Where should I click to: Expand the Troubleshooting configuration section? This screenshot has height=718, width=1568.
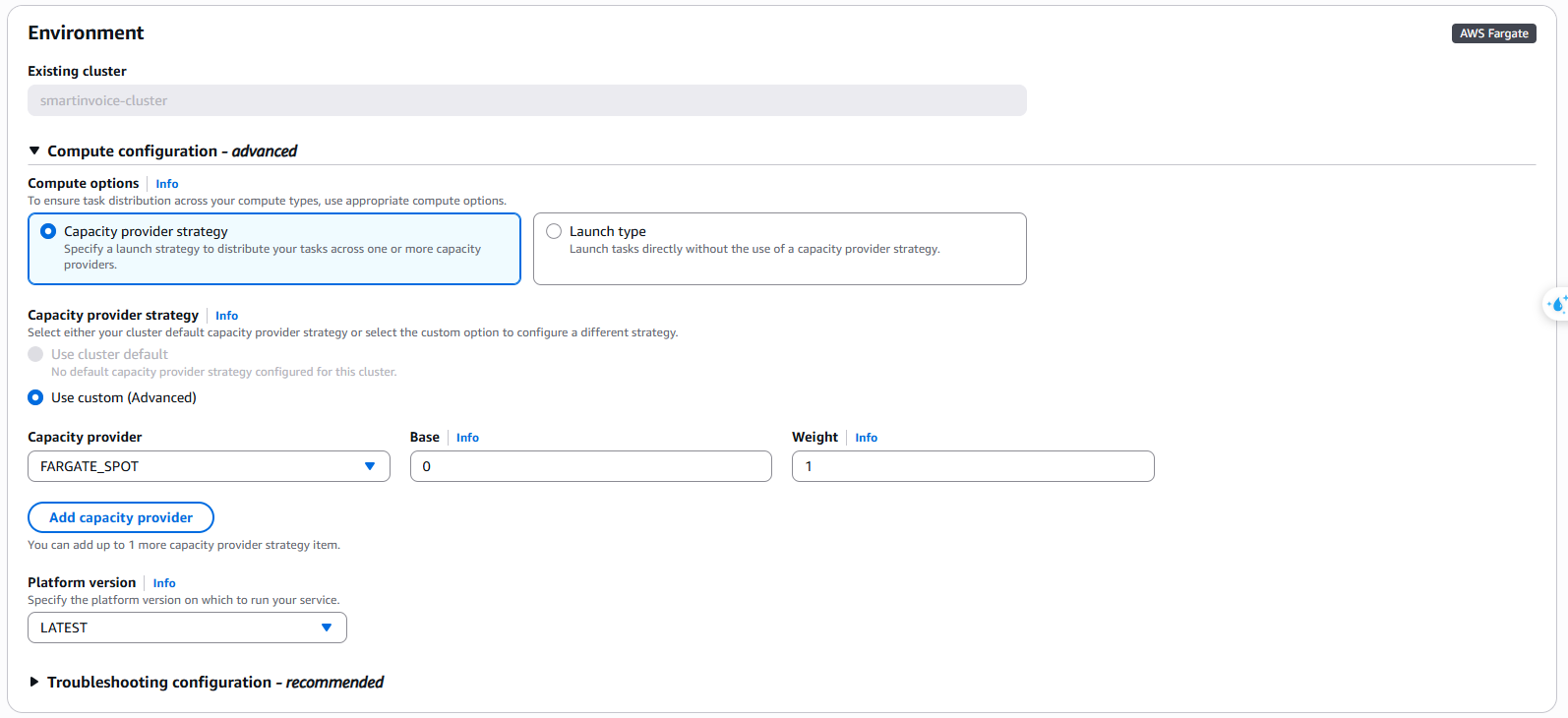pos(34,682)
